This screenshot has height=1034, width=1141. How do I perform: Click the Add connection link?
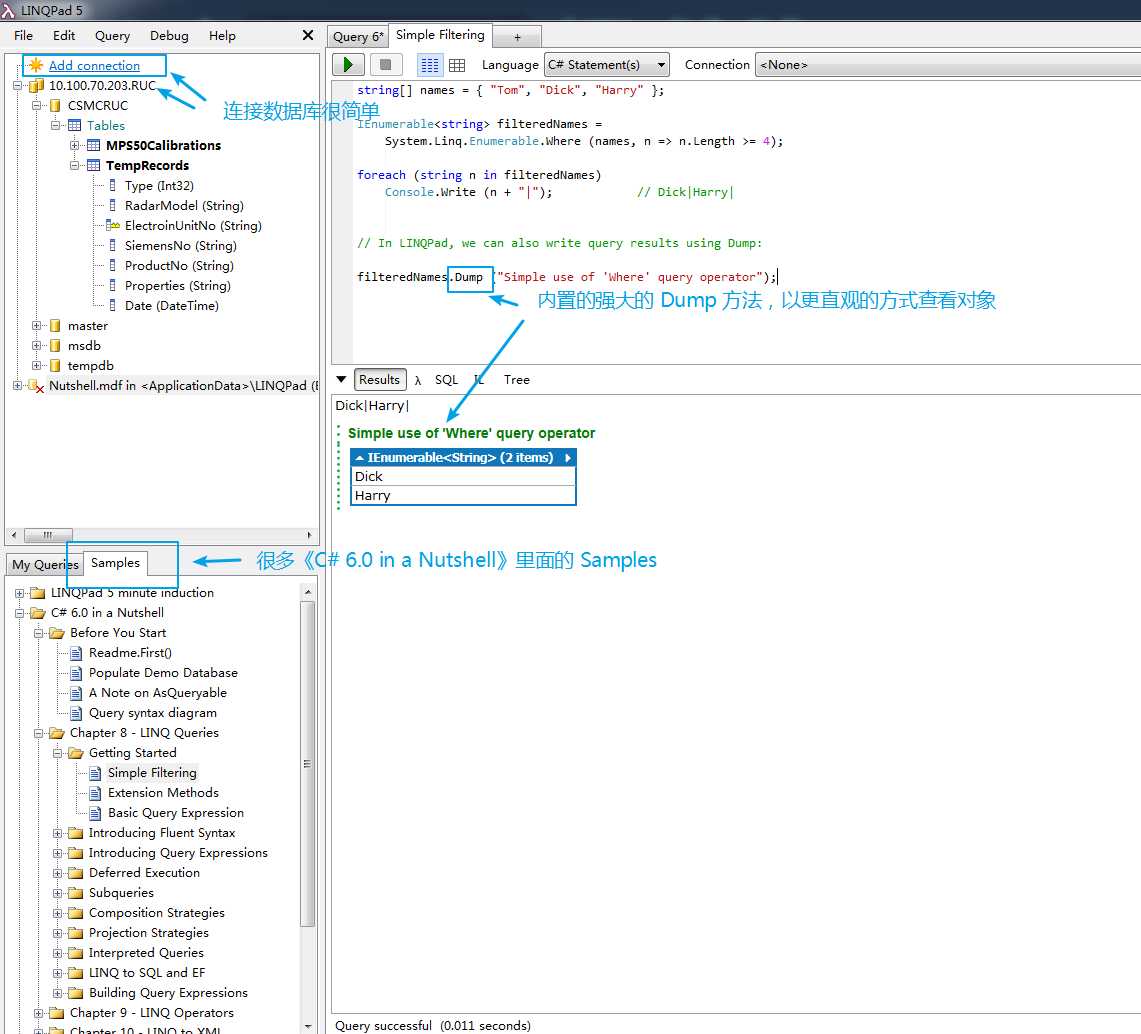point(94,65)
